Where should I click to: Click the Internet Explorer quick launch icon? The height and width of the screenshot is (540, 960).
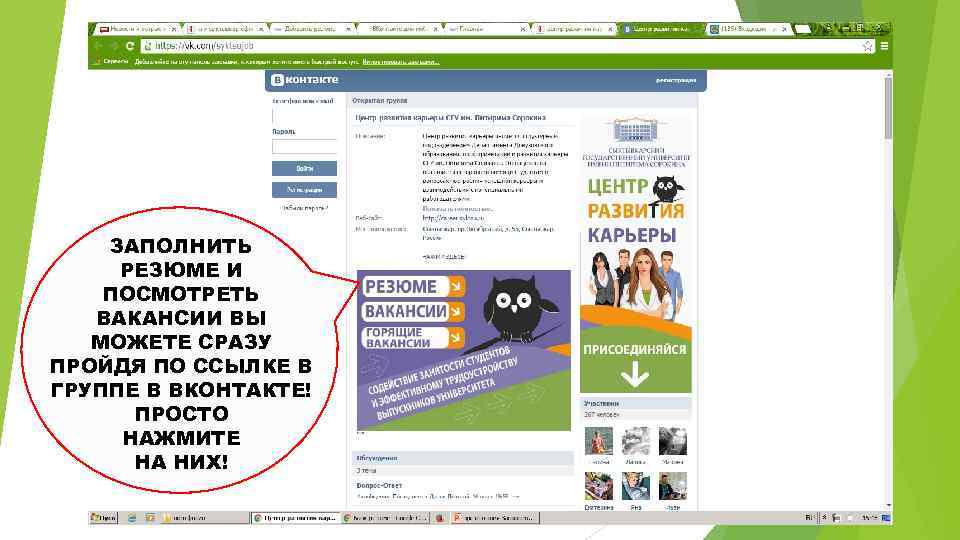pos(132,518)
